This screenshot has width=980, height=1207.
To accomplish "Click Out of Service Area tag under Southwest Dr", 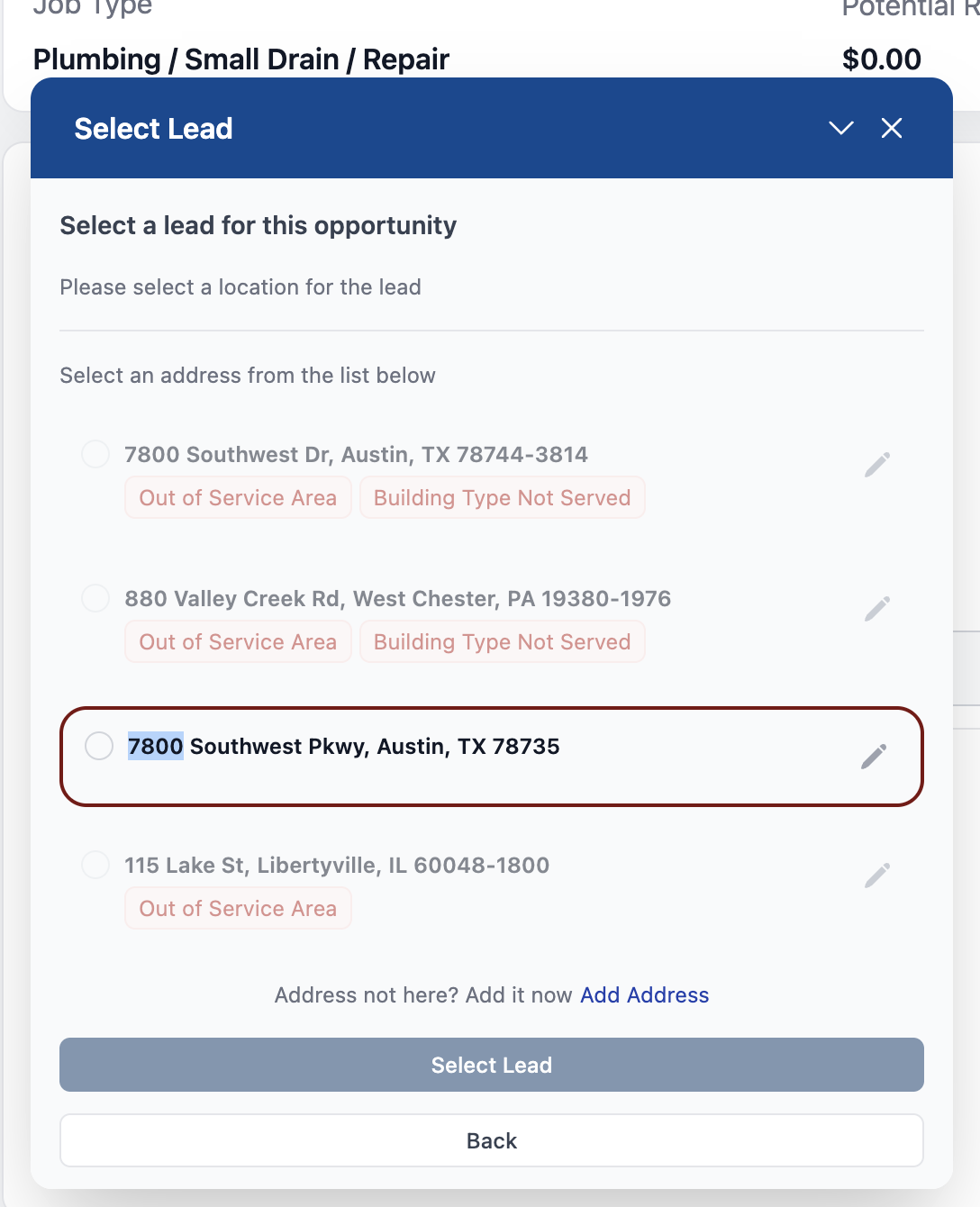I will tap(238, 498).
